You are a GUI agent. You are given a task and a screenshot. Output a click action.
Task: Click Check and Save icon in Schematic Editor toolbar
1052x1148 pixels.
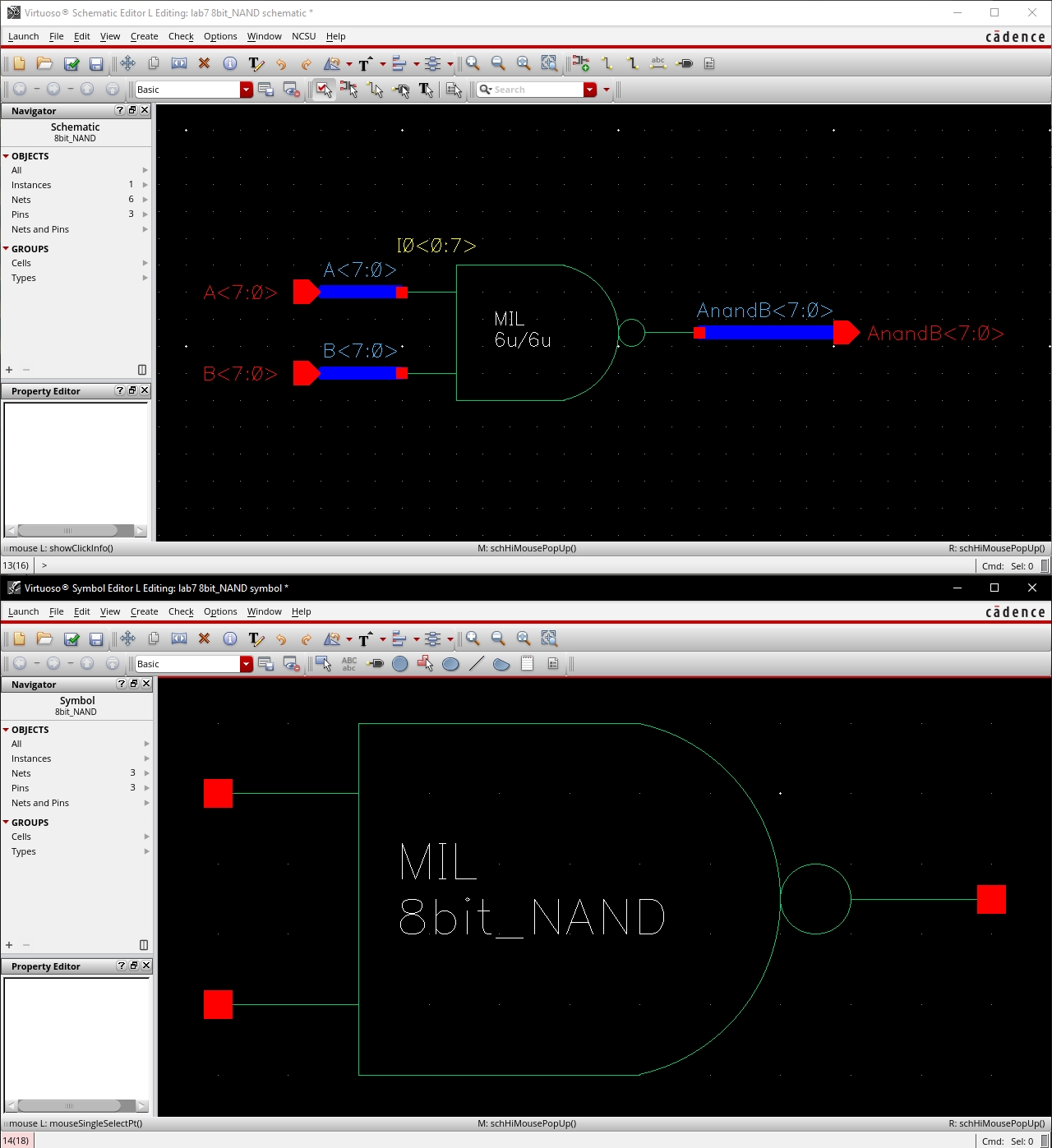tap(72, 63)
